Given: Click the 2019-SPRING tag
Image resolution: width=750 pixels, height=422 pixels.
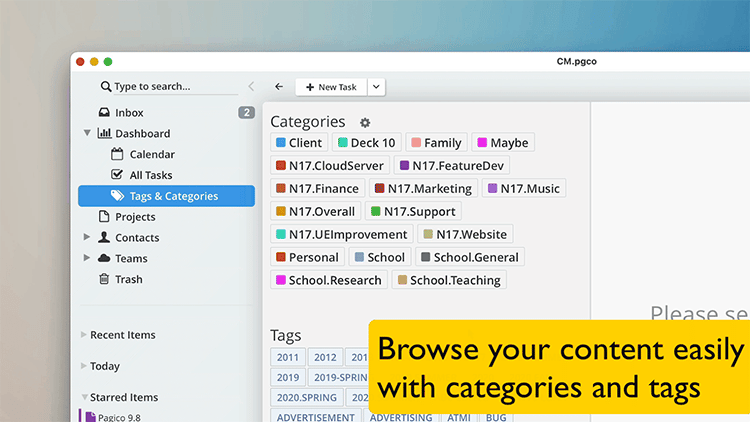Looking at the screenshot, I should [339, 378].
